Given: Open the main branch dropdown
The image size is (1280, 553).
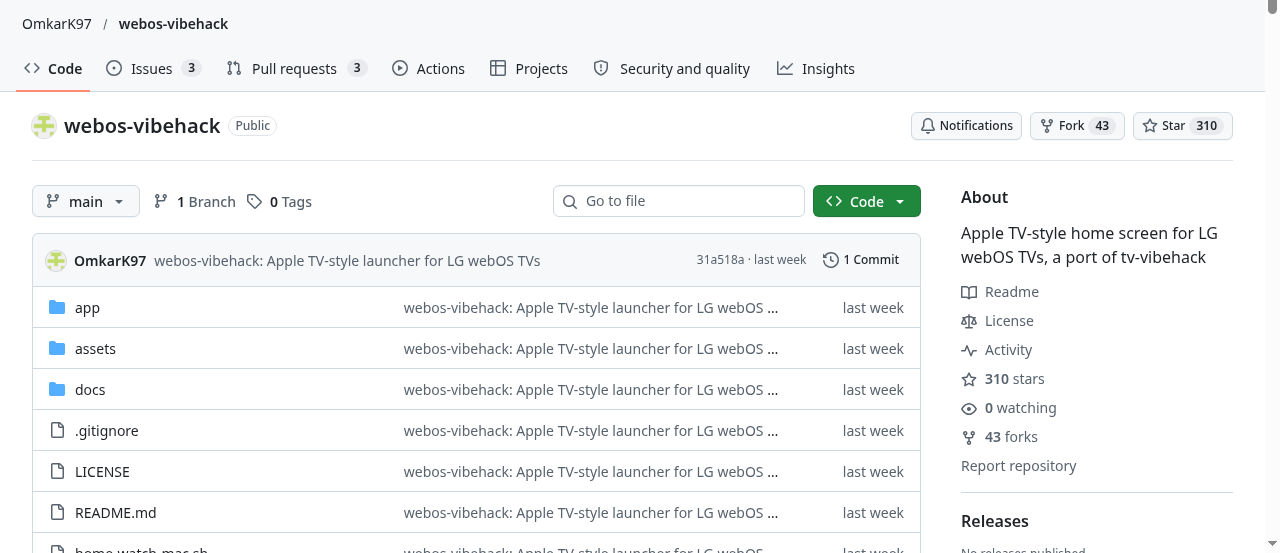Looking at the screenshot, I should (x=86, y=201).
